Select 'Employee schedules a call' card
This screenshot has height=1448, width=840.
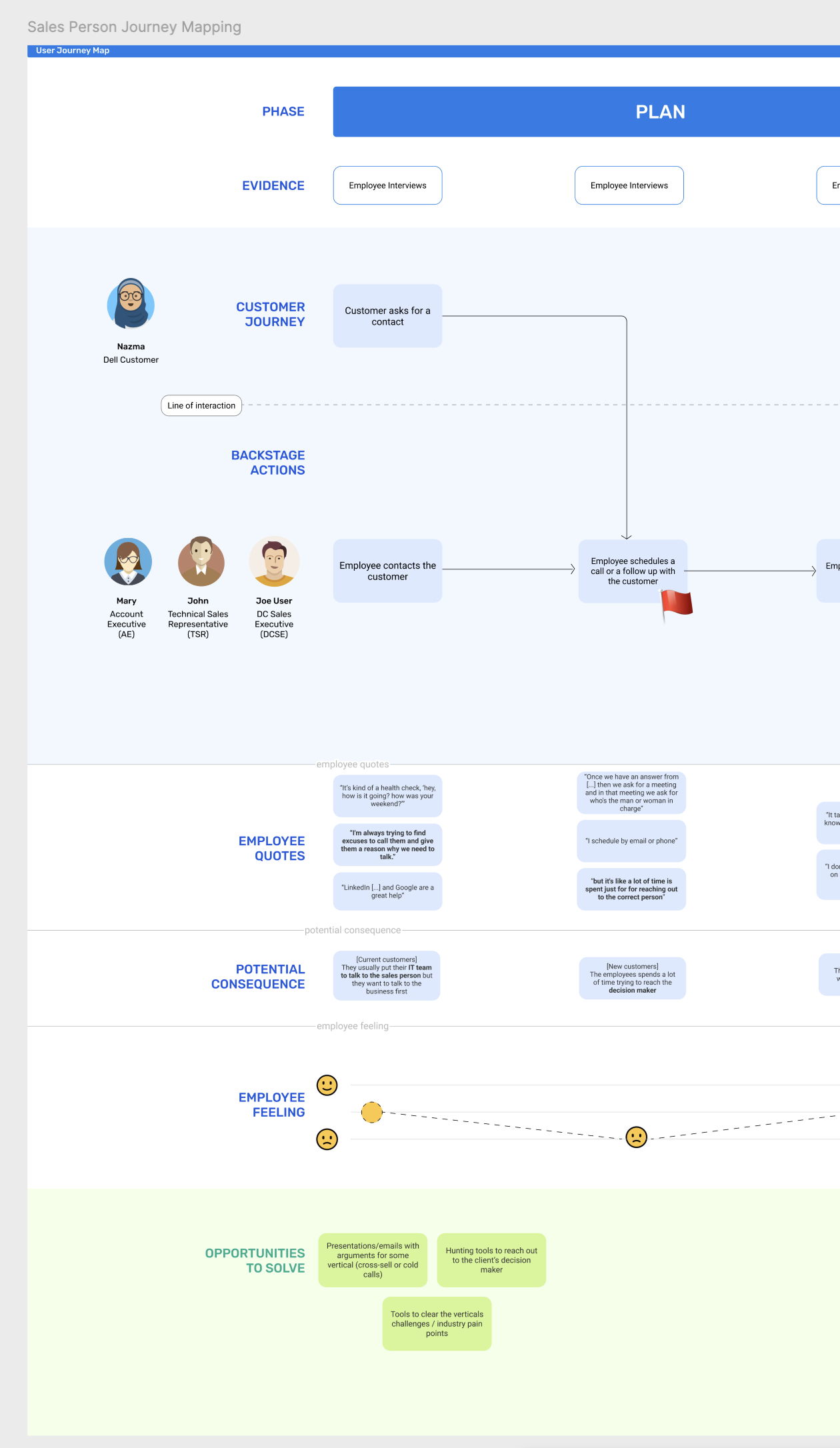coord(632,571)
